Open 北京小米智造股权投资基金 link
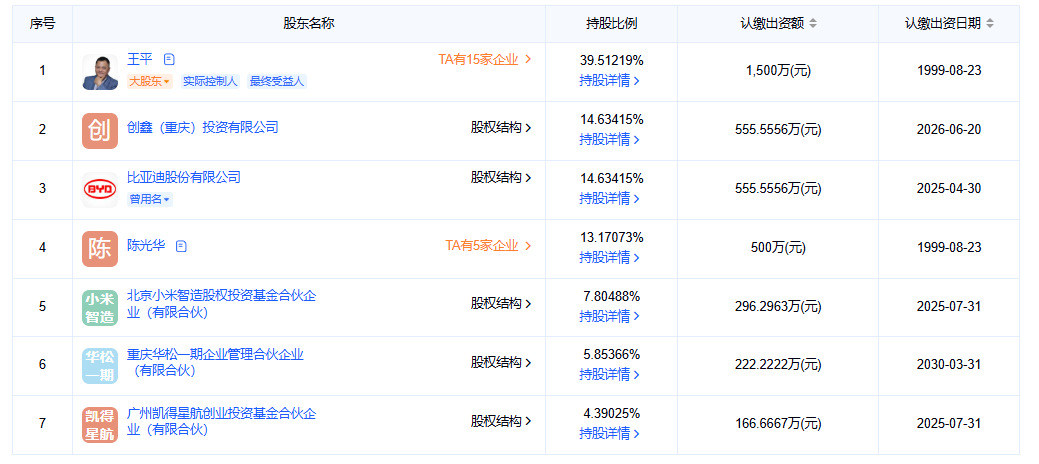This screenshot has width=1039, height=464. click(221, 304)
